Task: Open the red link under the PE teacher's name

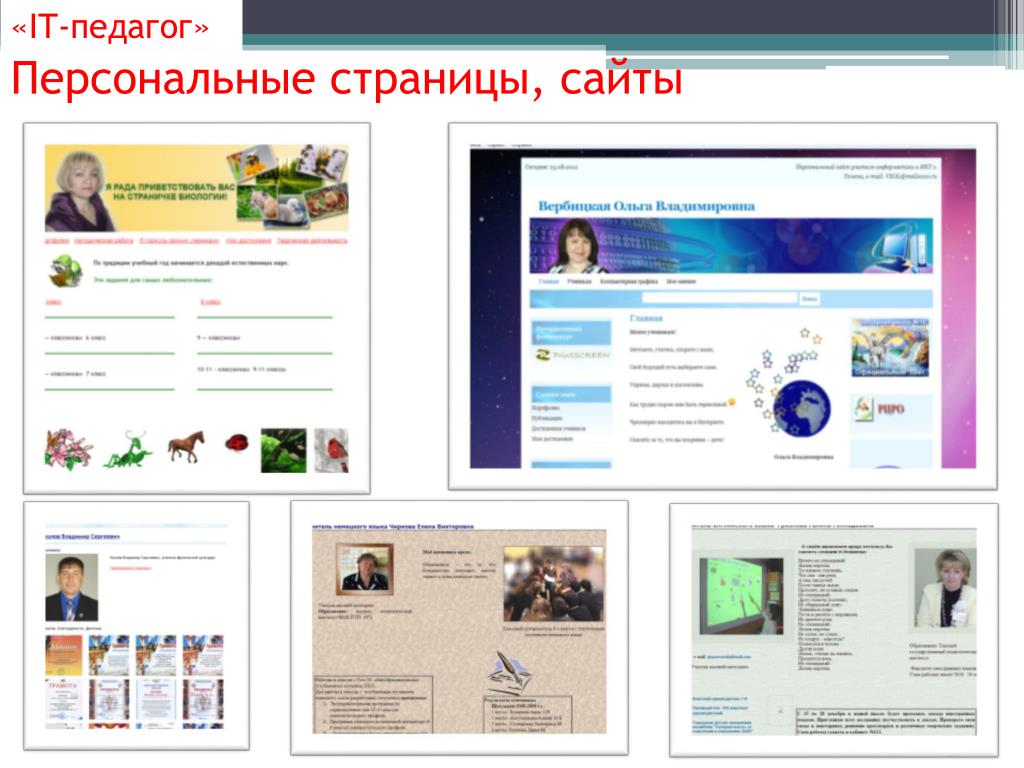Action: pyautogui.click(x=131, y=568)
